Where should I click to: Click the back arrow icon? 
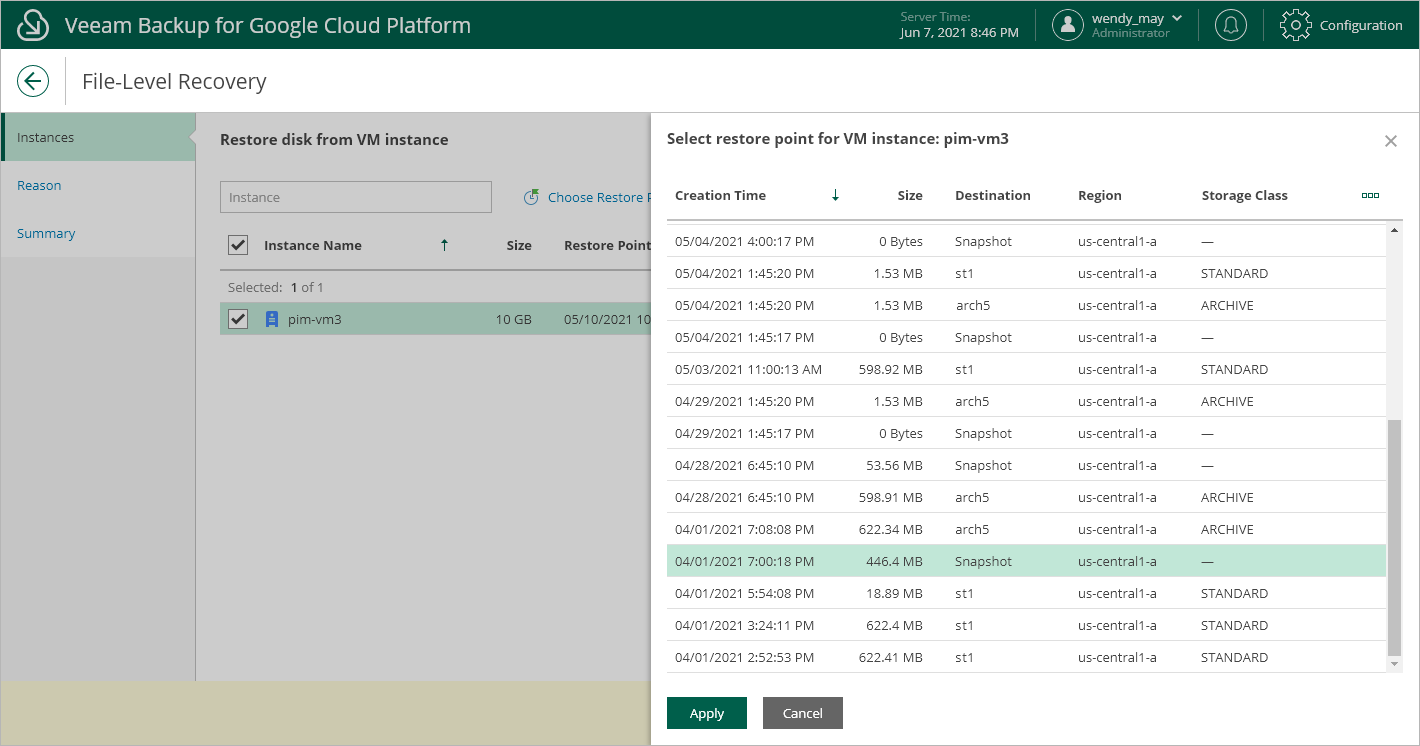(x=33, y=81)
